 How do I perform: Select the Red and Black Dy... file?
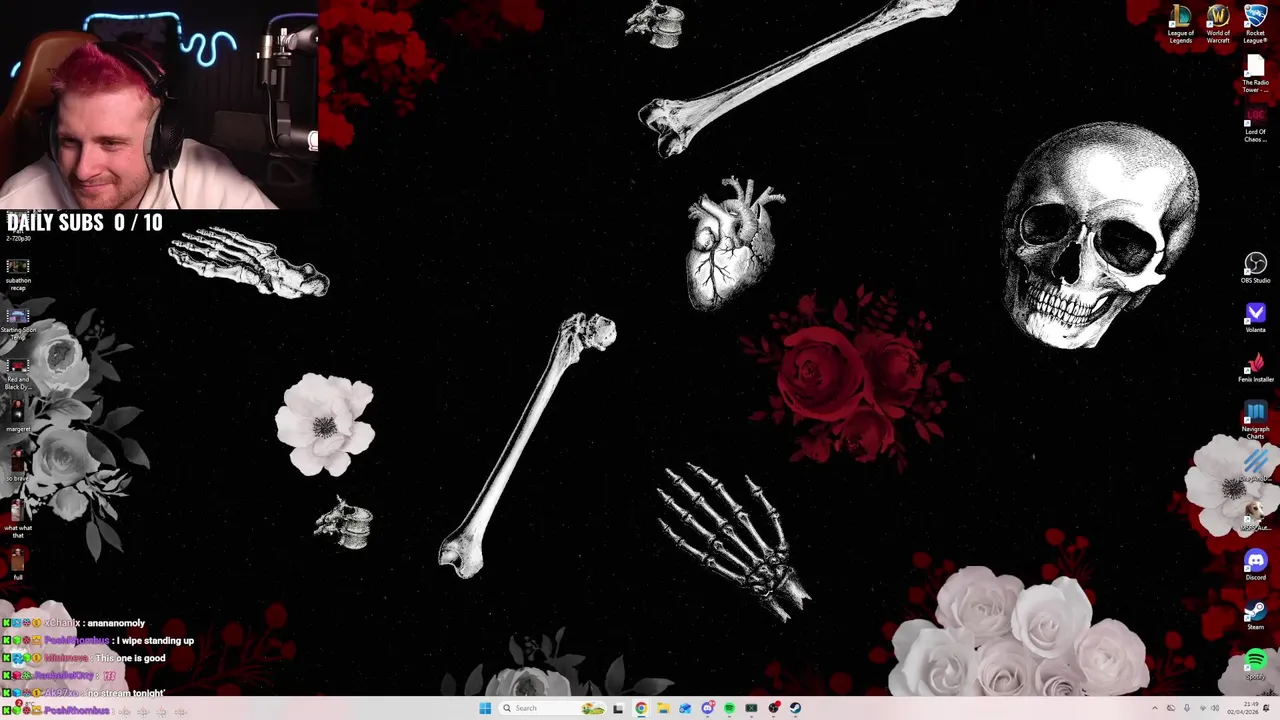tap(18, 372)
